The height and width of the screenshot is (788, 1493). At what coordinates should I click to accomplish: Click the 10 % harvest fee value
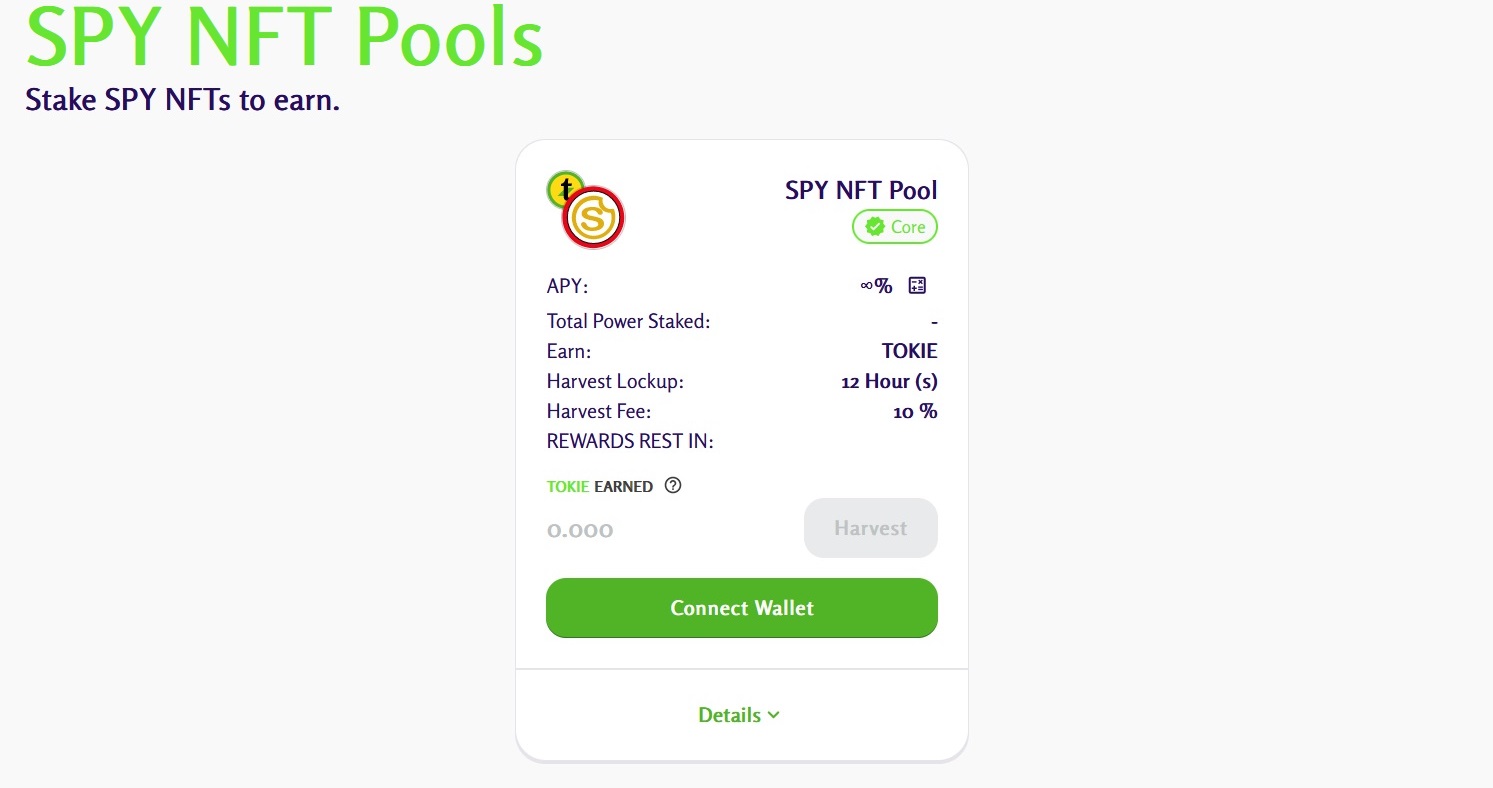pos(915,411)
